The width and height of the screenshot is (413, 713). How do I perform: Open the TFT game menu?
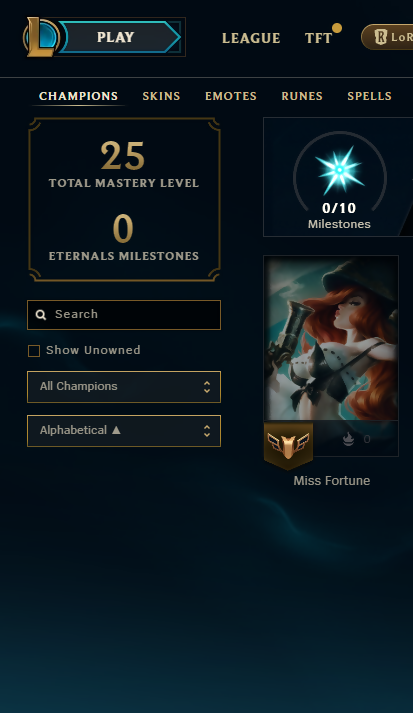(318, 38)
